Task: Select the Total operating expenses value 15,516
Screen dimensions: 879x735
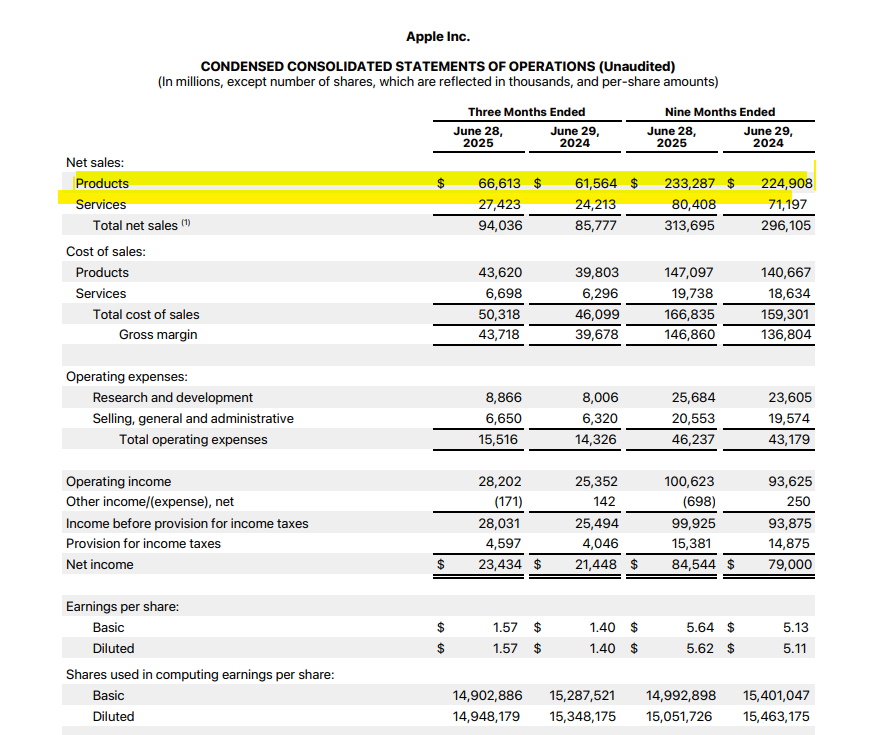Action: (x=498, y=440)
